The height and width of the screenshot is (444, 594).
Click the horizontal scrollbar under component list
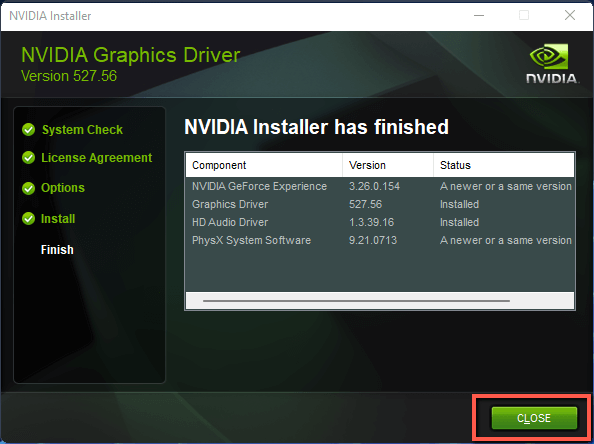pos(356,301)
